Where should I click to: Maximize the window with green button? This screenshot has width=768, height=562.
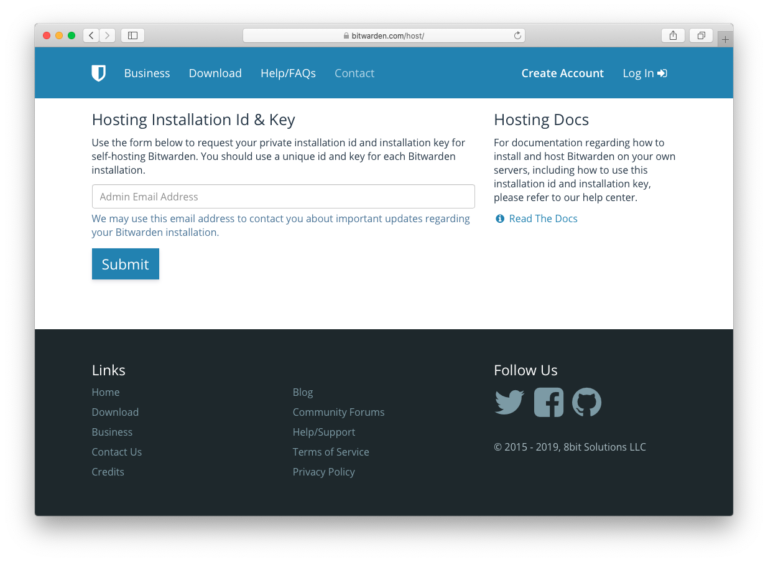click(72, 35)
